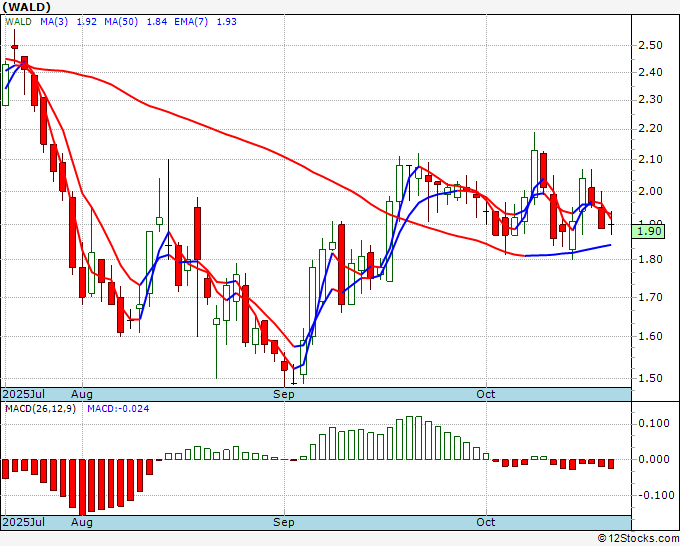This screenshot has height=546, width=680.
Task: Open the 12Stocks.com copyright link
Action: point(638,539)
